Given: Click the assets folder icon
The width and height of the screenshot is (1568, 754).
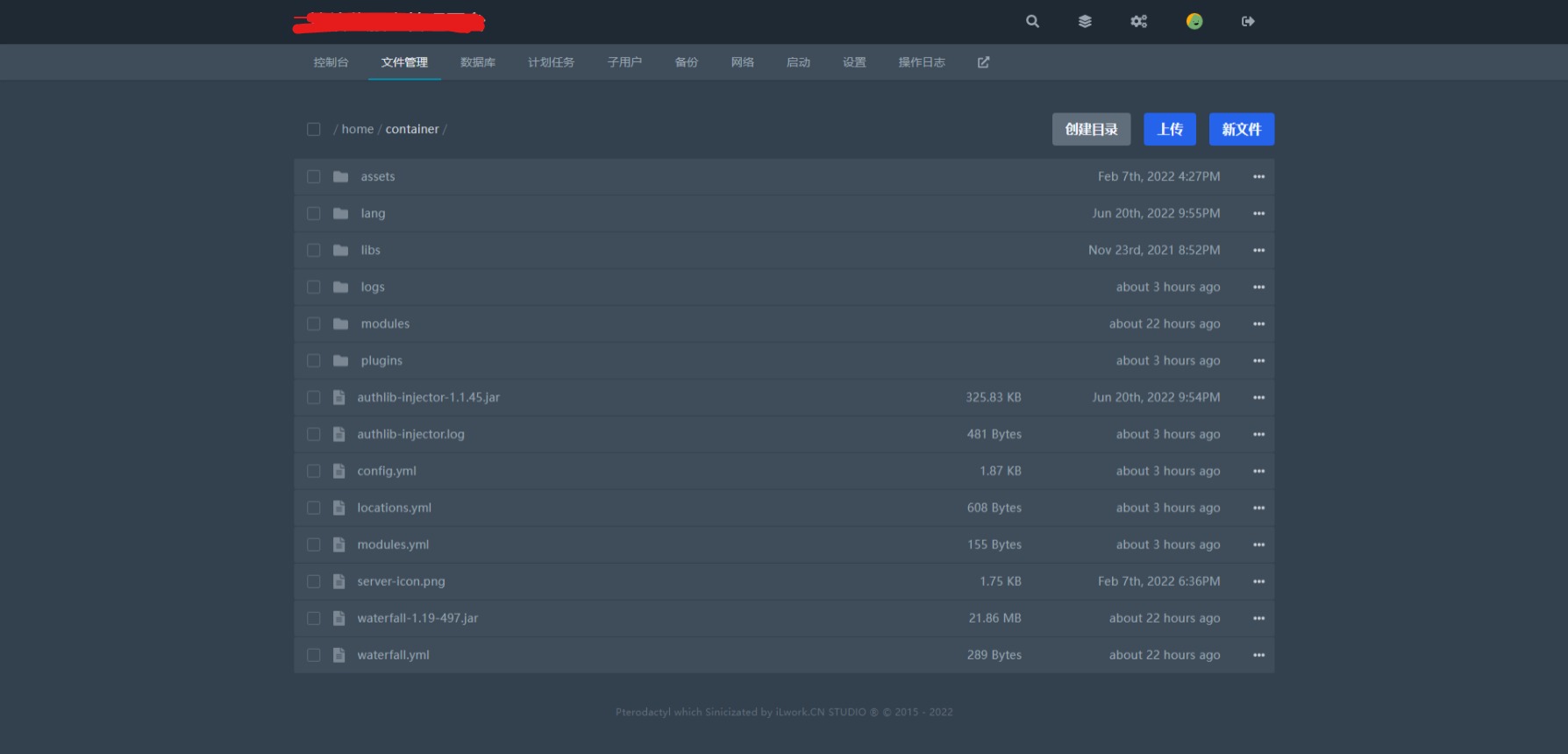Looking at the screenshot, I should click(341, 176).
